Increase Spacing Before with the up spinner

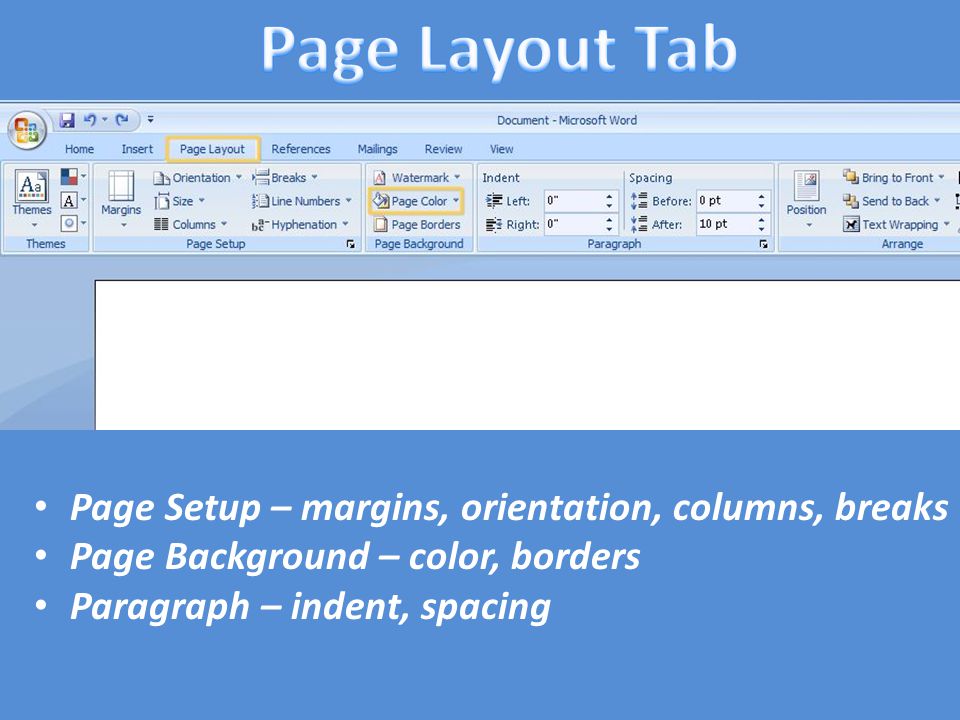(x=762, y=197)
